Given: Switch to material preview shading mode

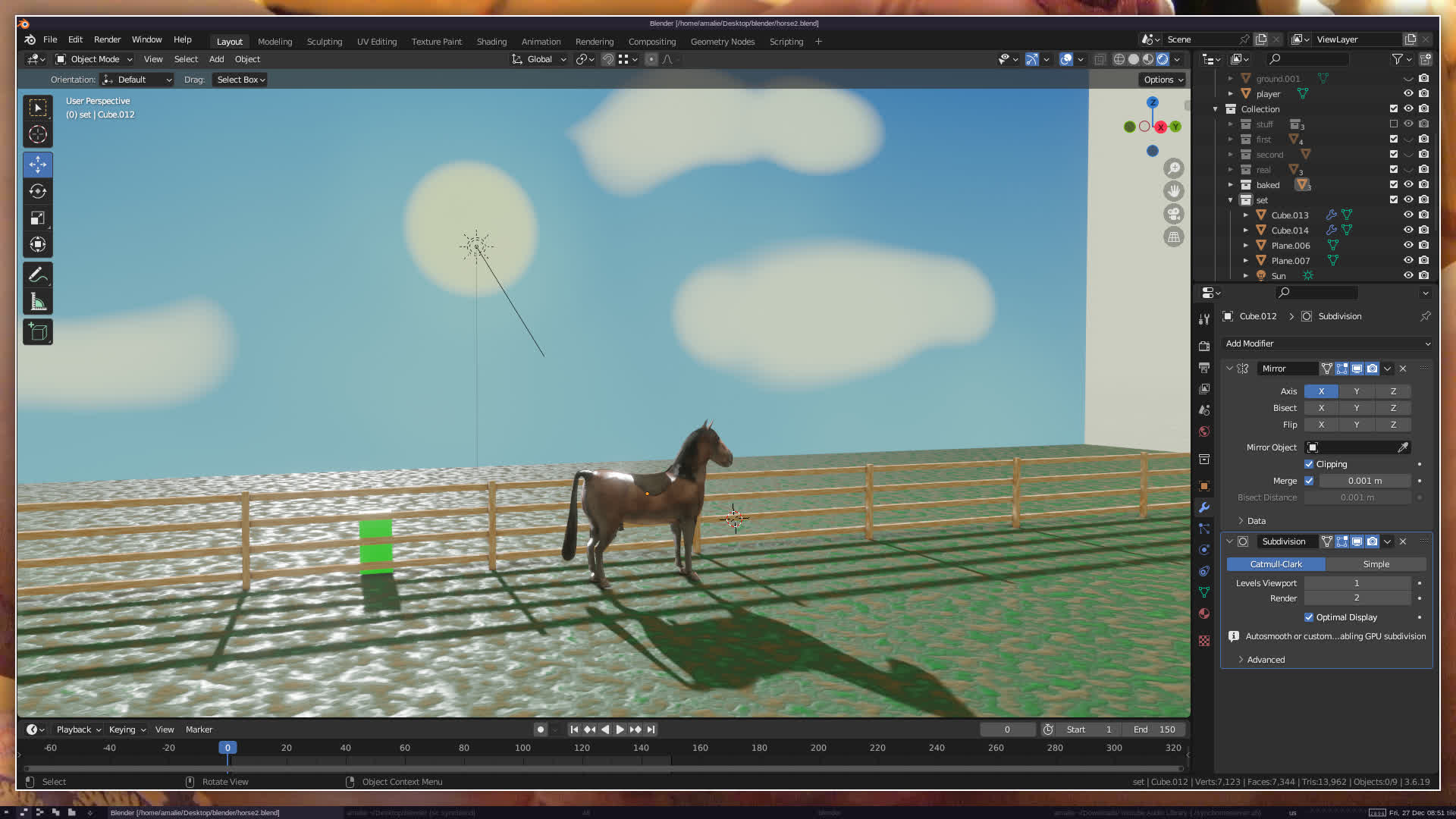Looking at the screenshot, I should click(1148, 59).
